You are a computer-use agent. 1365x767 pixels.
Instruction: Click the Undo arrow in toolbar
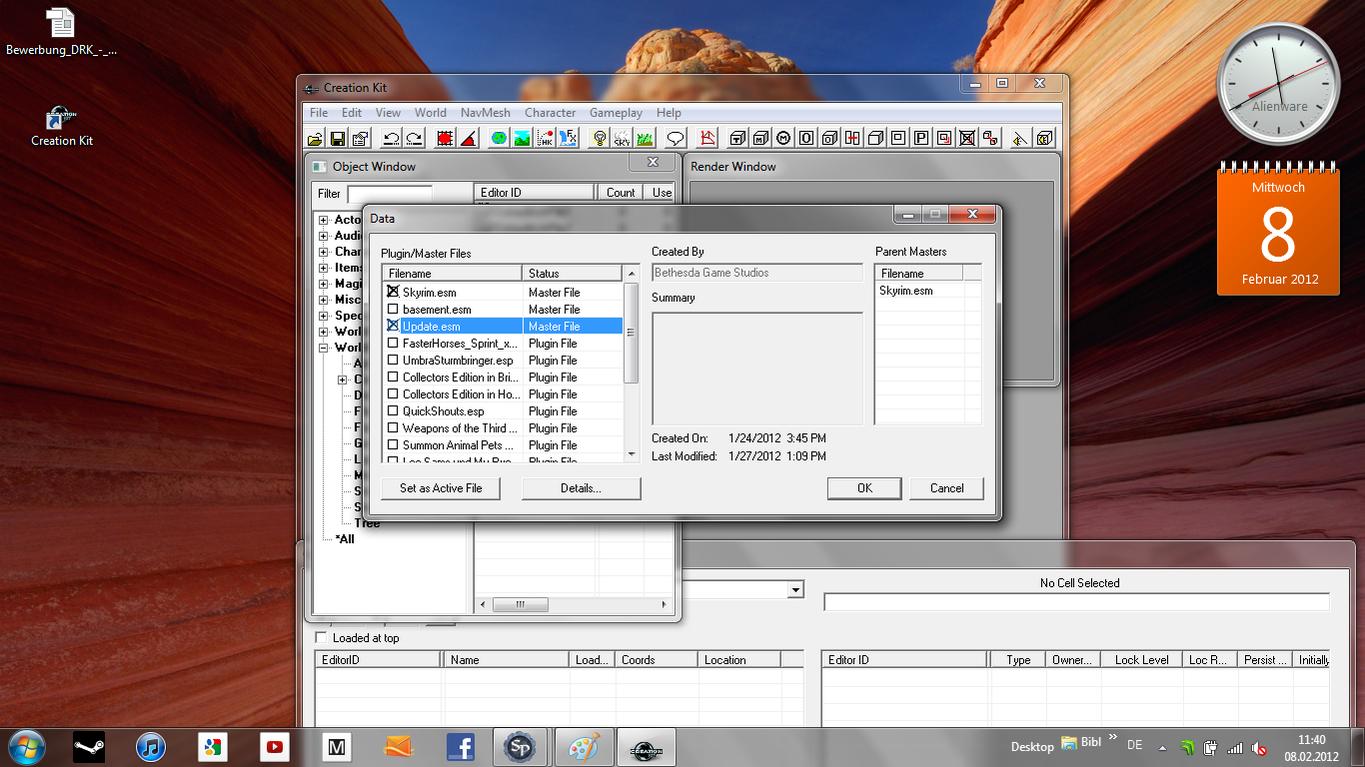(391, 139)
